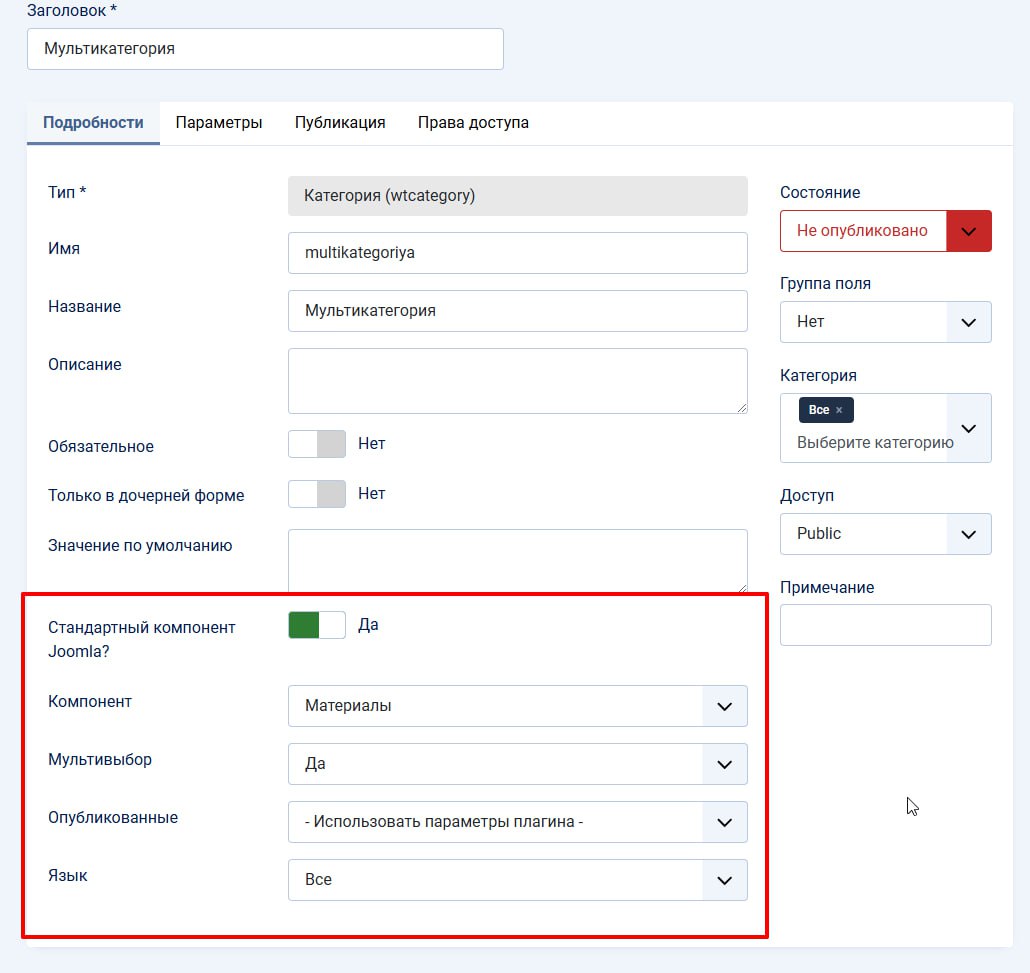1030x973 pixels.
Task: Click the Примечание input field
Action: [x=885, y=625]
